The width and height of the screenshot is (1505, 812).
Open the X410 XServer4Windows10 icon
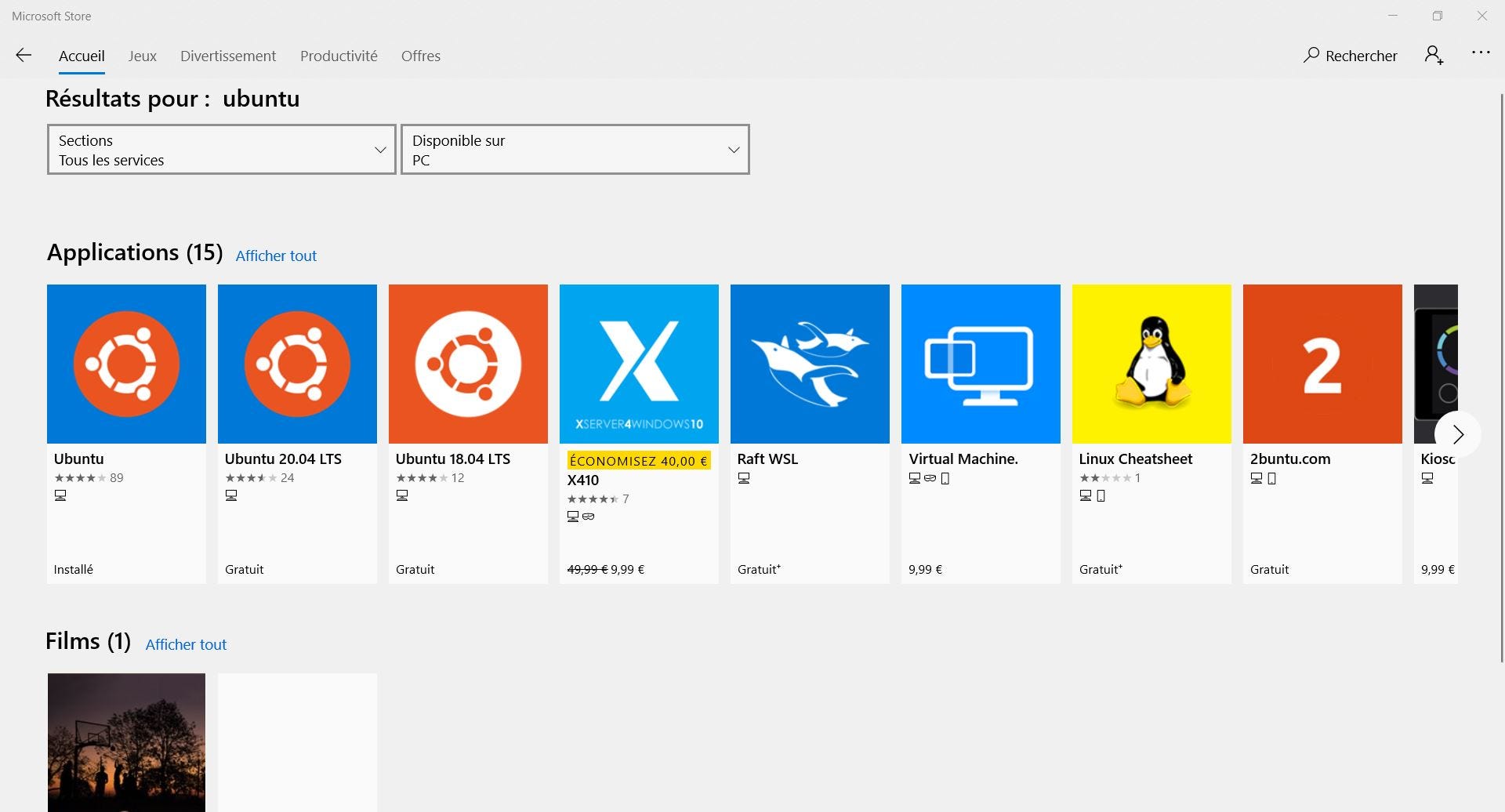(x=639, y=364)
